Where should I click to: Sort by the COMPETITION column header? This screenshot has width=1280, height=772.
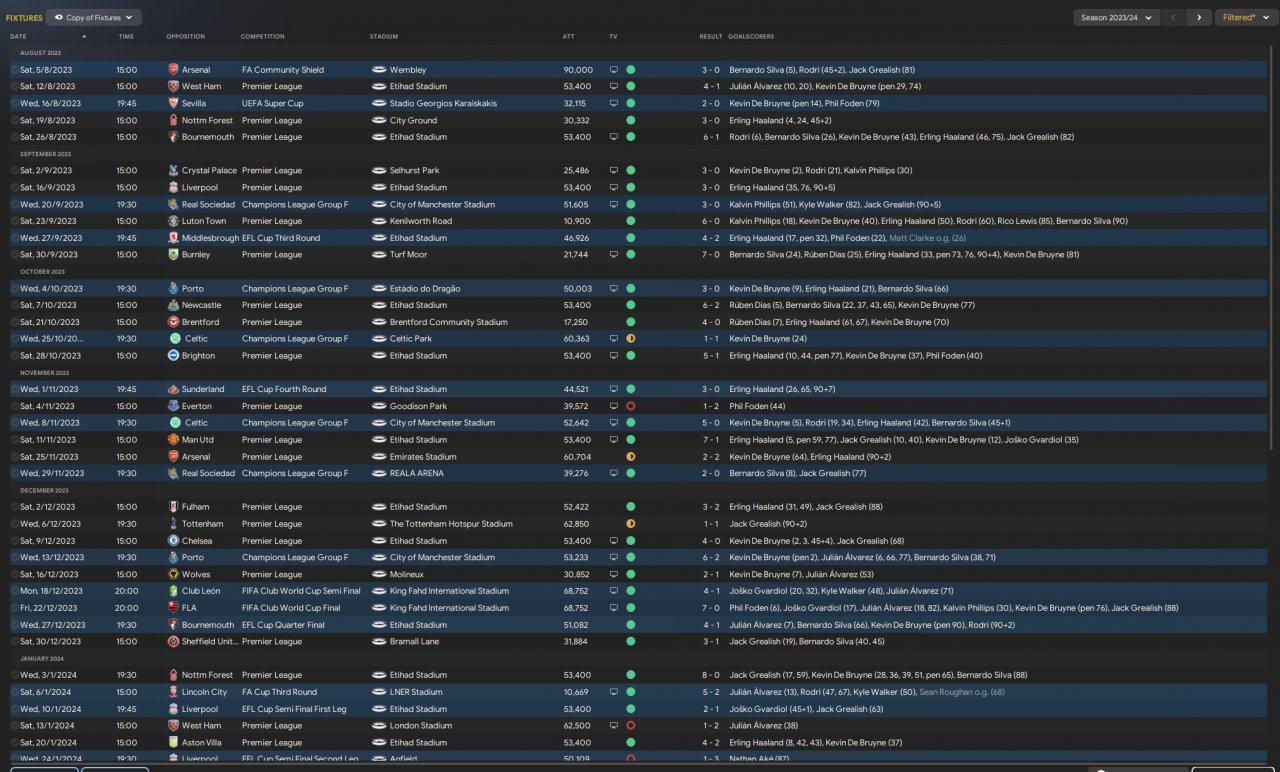coord(263,37)
